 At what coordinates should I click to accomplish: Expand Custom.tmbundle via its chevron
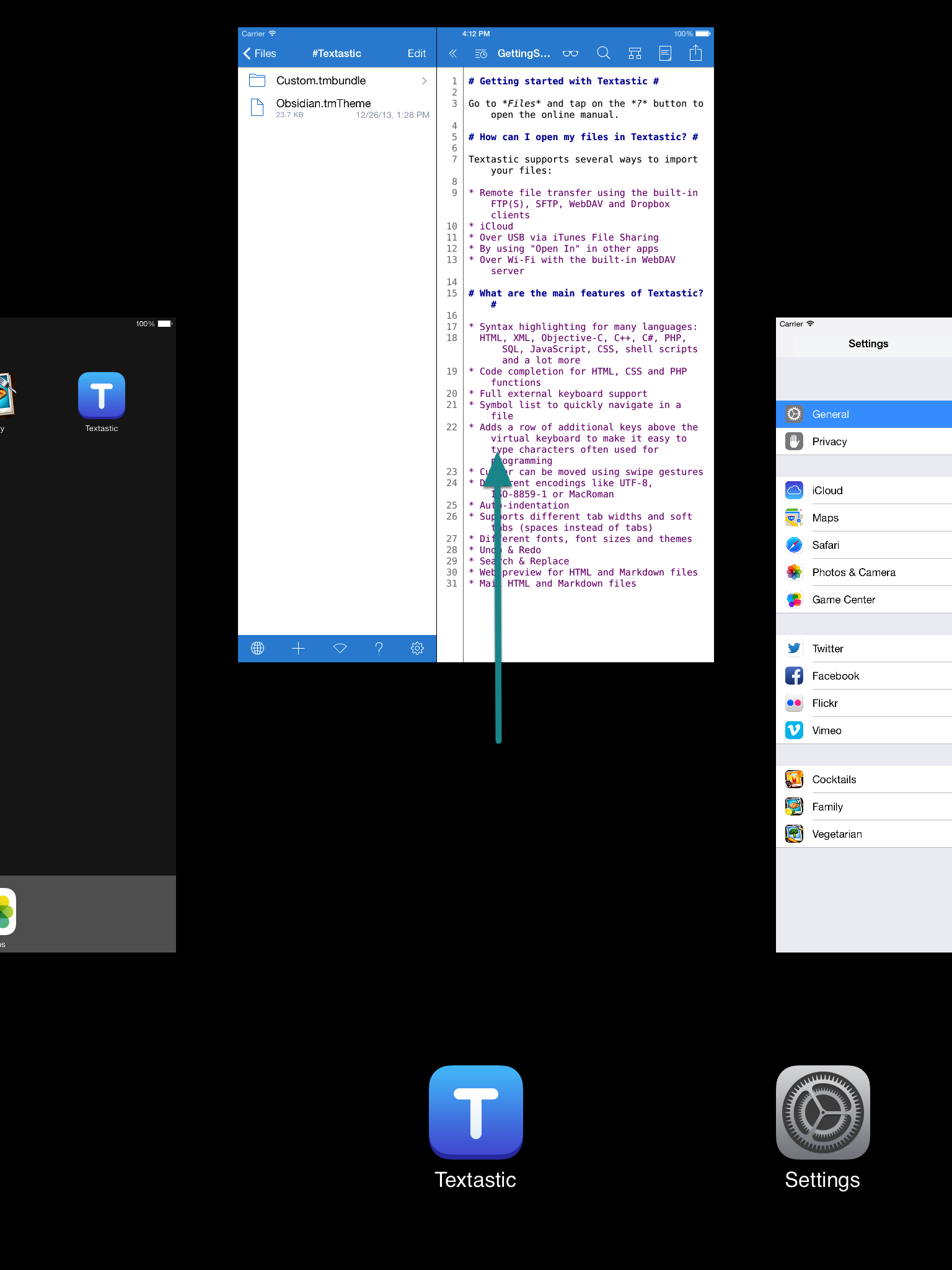(425, 81)
